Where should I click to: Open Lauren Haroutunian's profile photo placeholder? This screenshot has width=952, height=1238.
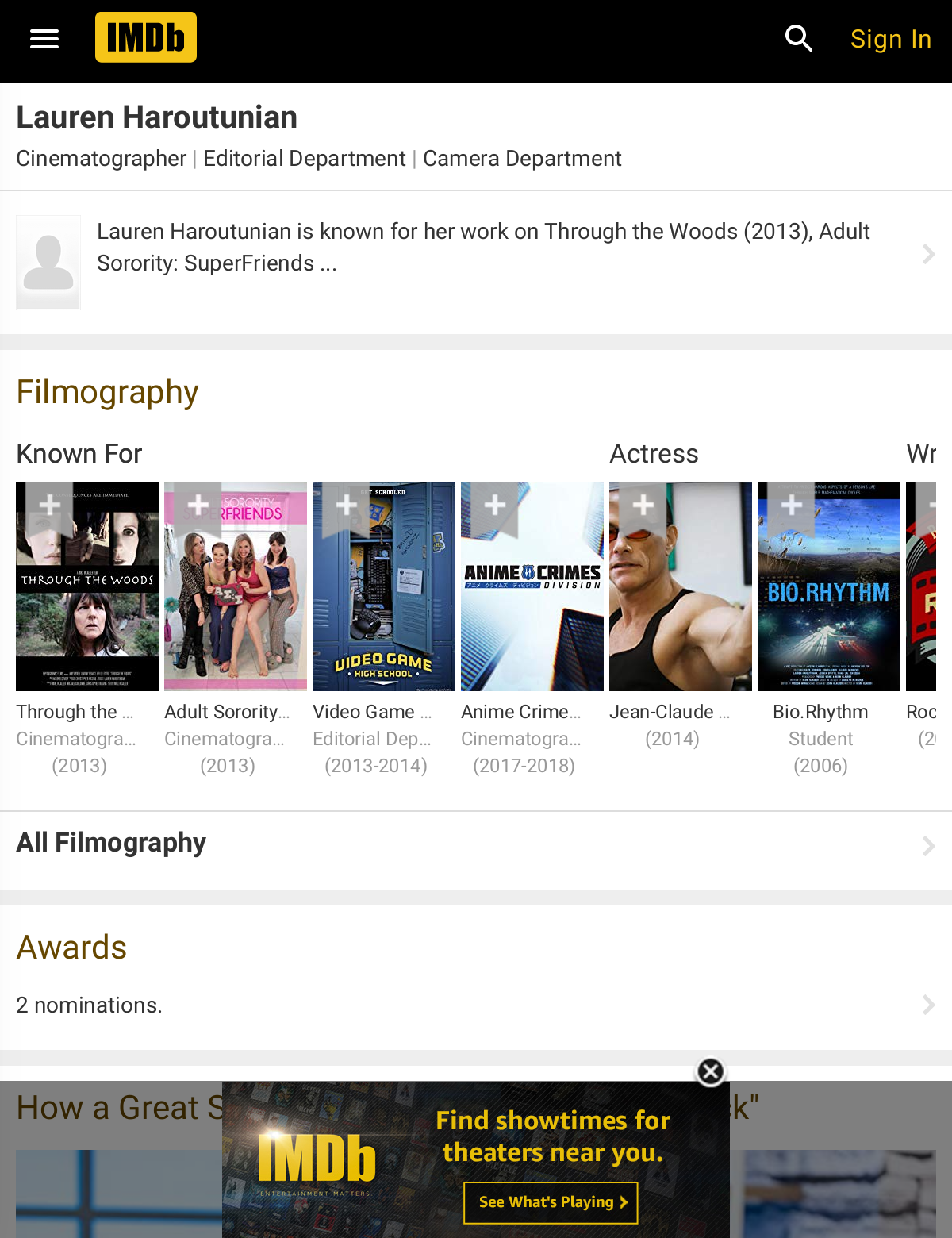pos(48,262)
